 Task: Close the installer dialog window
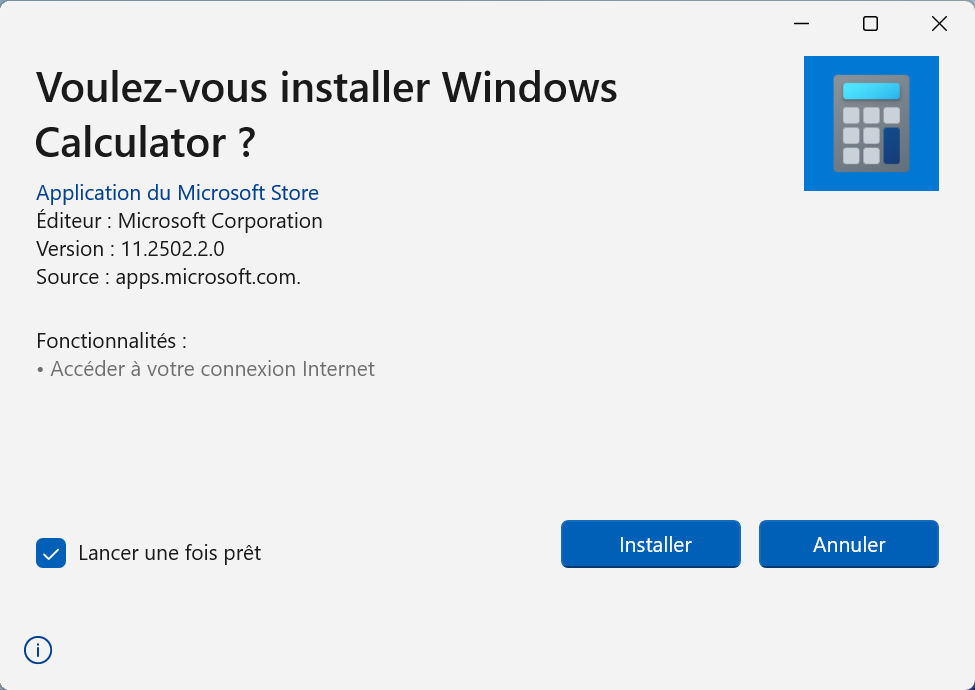(939, 24)
